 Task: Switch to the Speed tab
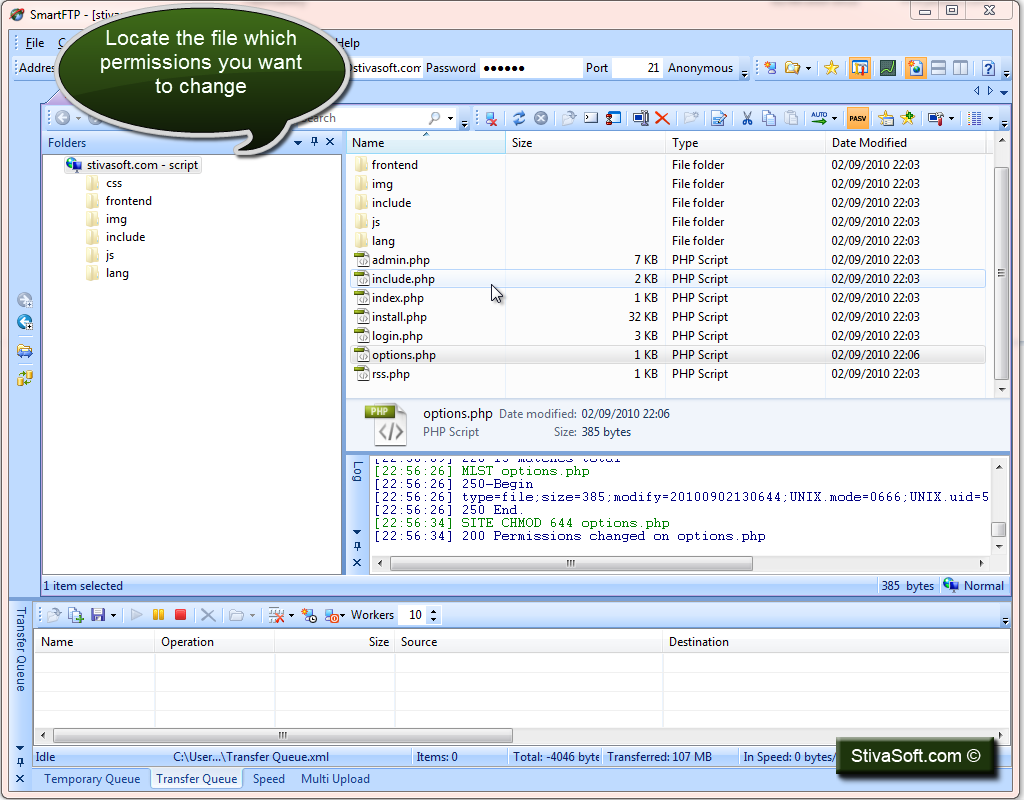pos(269,778)
